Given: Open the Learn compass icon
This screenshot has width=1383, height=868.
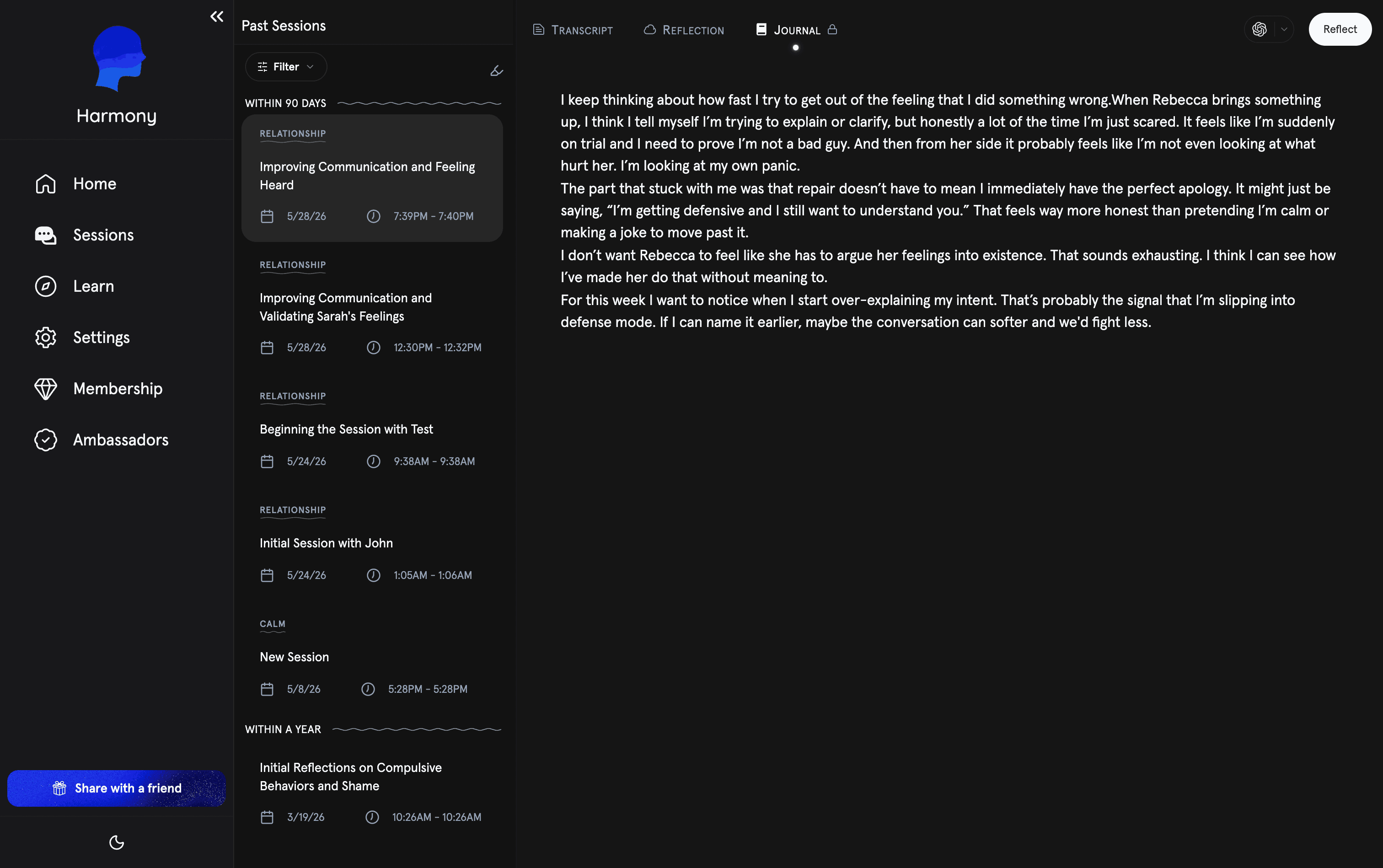Looking at the screenshot, I should 45,286.
